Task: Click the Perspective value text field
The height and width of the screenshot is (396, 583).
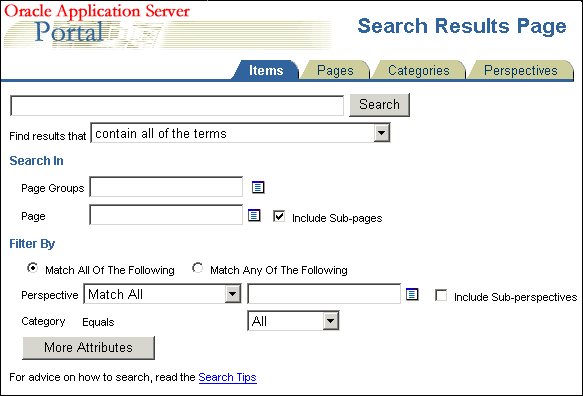Action: 324,294
